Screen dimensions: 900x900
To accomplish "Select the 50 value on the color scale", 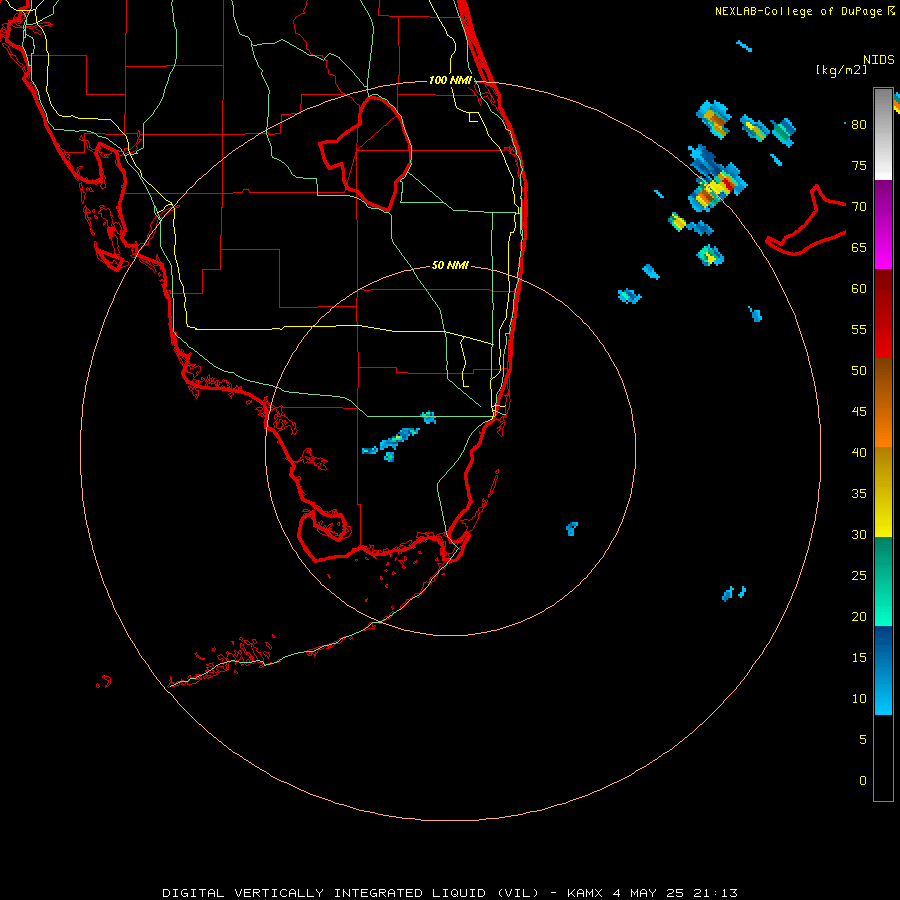I will coord(859,370).
